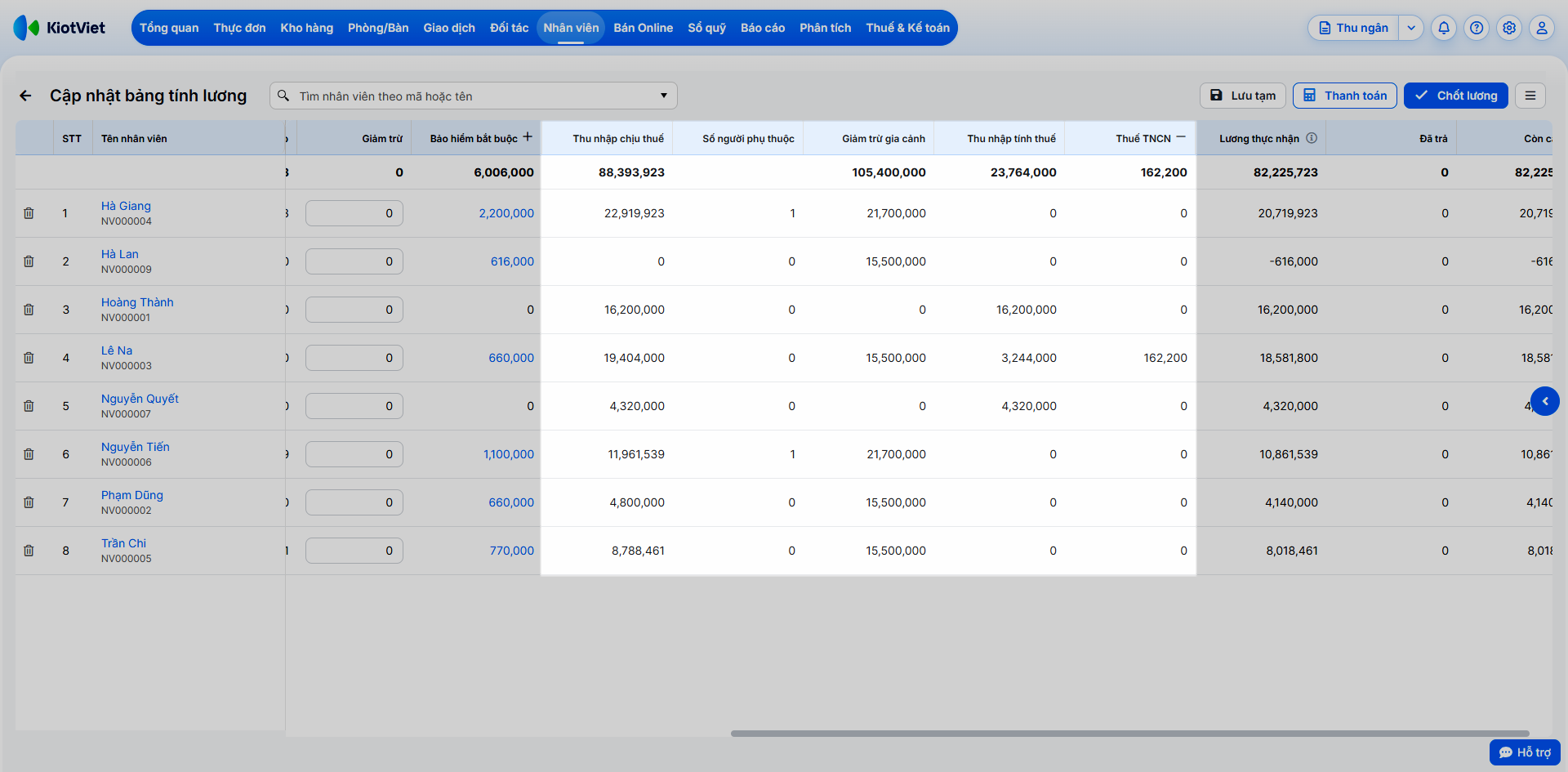
Task: Open the help question mark icon
Action: coord(1477,28)
